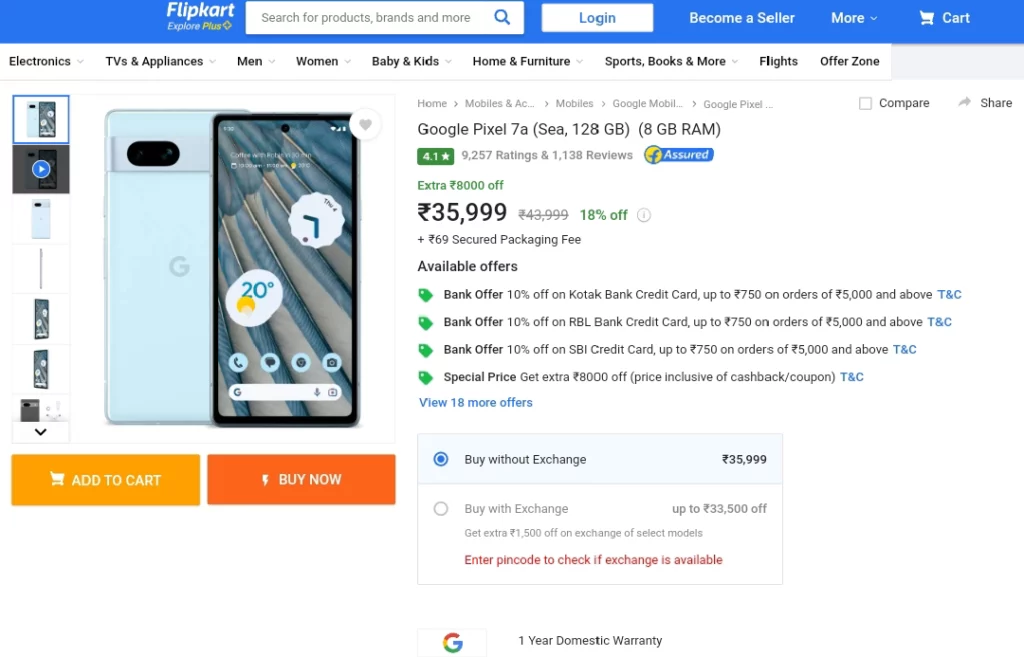Viewport: 1024px width, 657px height.
Task: Click the product search input field
Action: coord(366,18)
